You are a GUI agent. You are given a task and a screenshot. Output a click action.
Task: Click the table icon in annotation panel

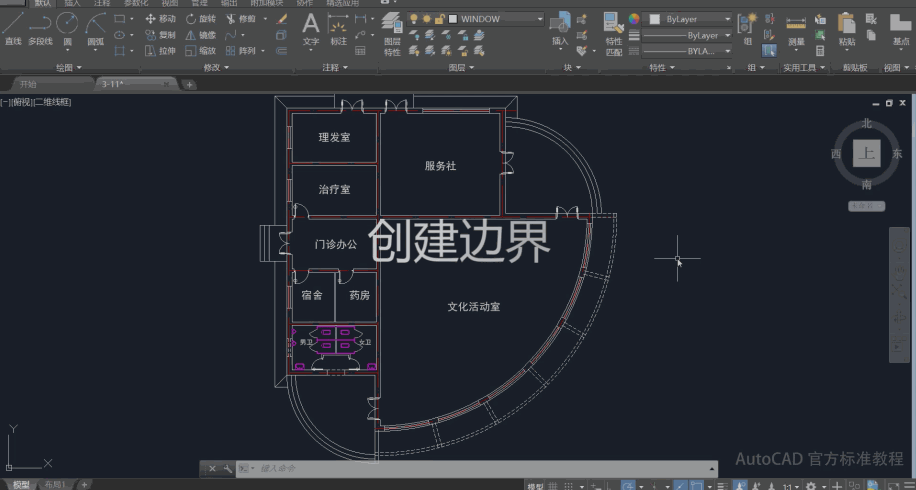click(x=360, y=51)
